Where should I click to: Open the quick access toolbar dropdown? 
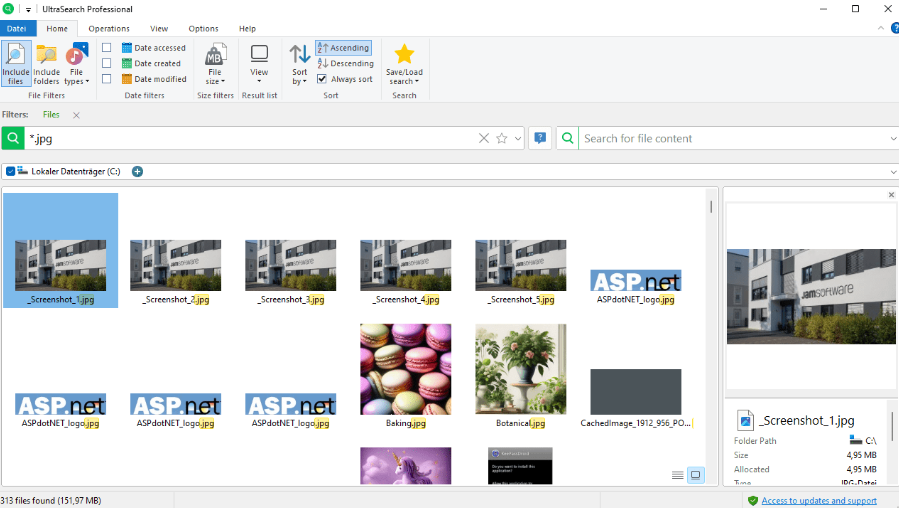click(x=28, y=9)
